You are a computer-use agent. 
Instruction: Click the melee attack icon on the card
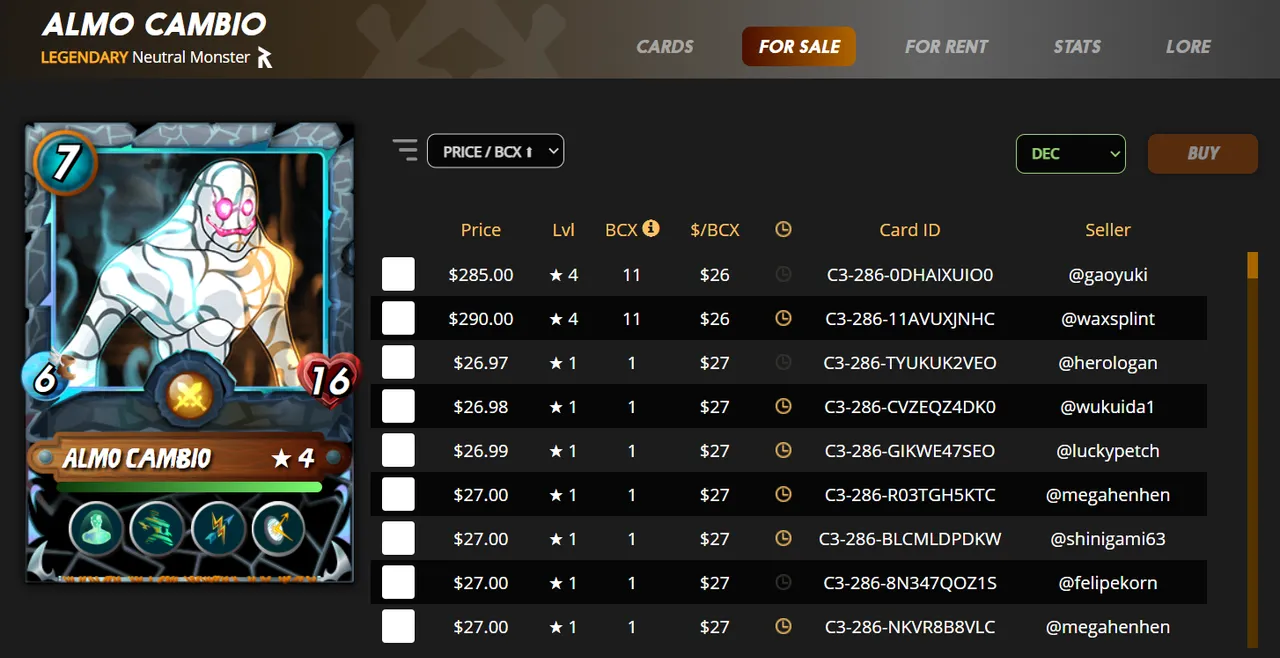(x=188, y=396)
